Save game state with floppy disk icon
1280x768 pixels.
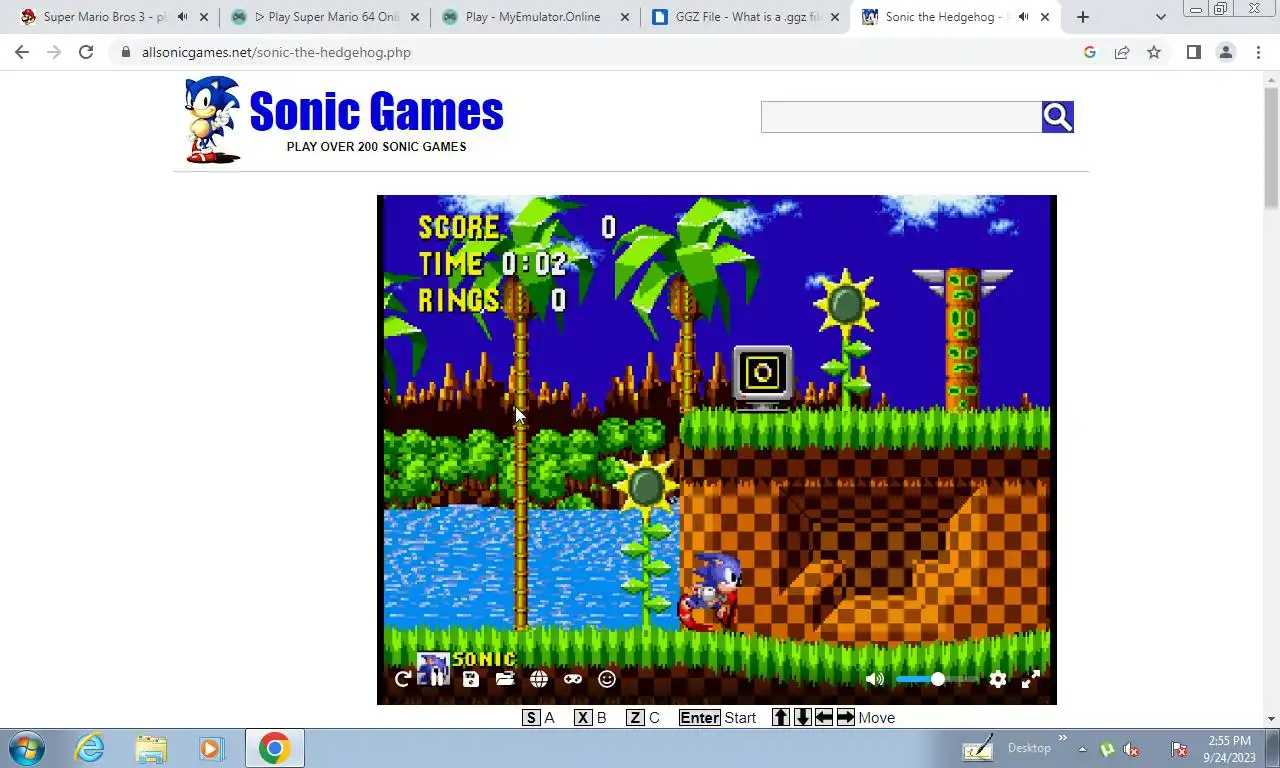pos(471,679)
